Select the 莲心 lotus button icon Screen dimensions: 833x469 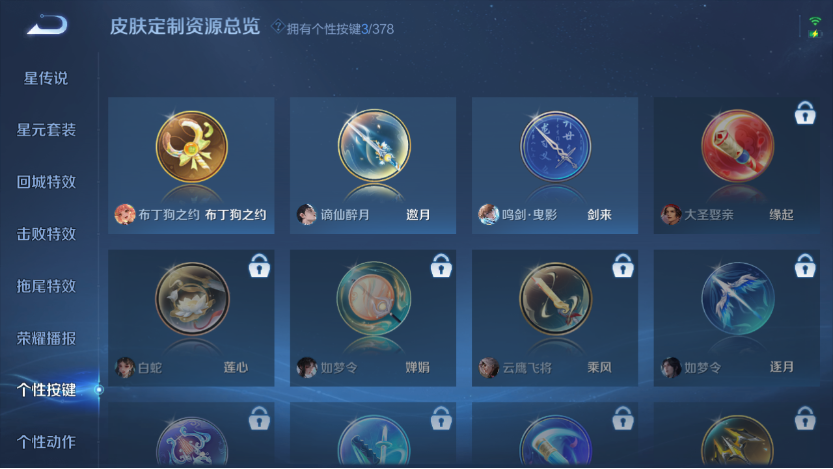click(192, 298)
